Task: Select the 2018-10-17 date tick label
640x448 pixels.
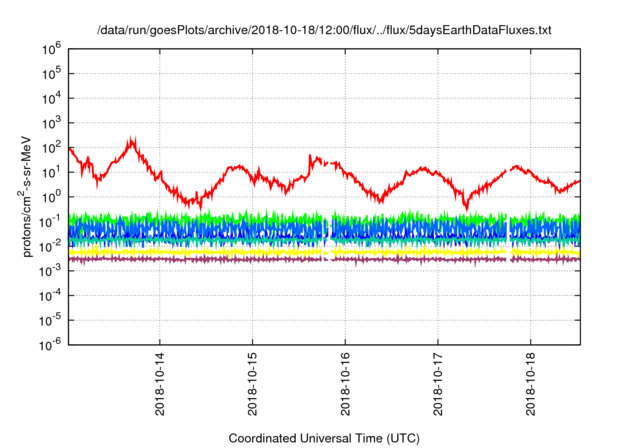Action: coord(438,384)
